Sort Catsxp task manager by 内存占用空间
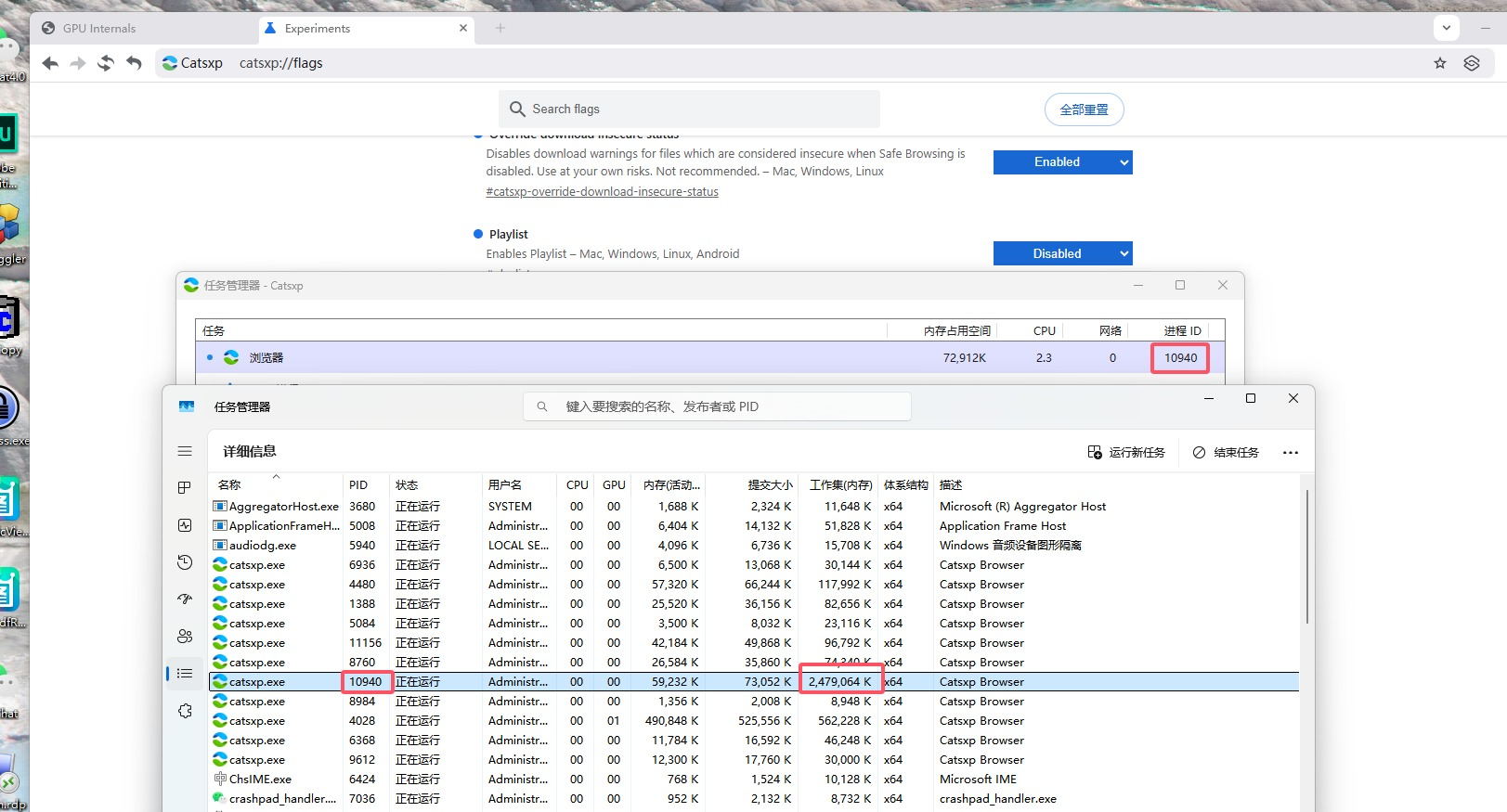Screen dimensions: 1507x812 [x=956, y=330]
